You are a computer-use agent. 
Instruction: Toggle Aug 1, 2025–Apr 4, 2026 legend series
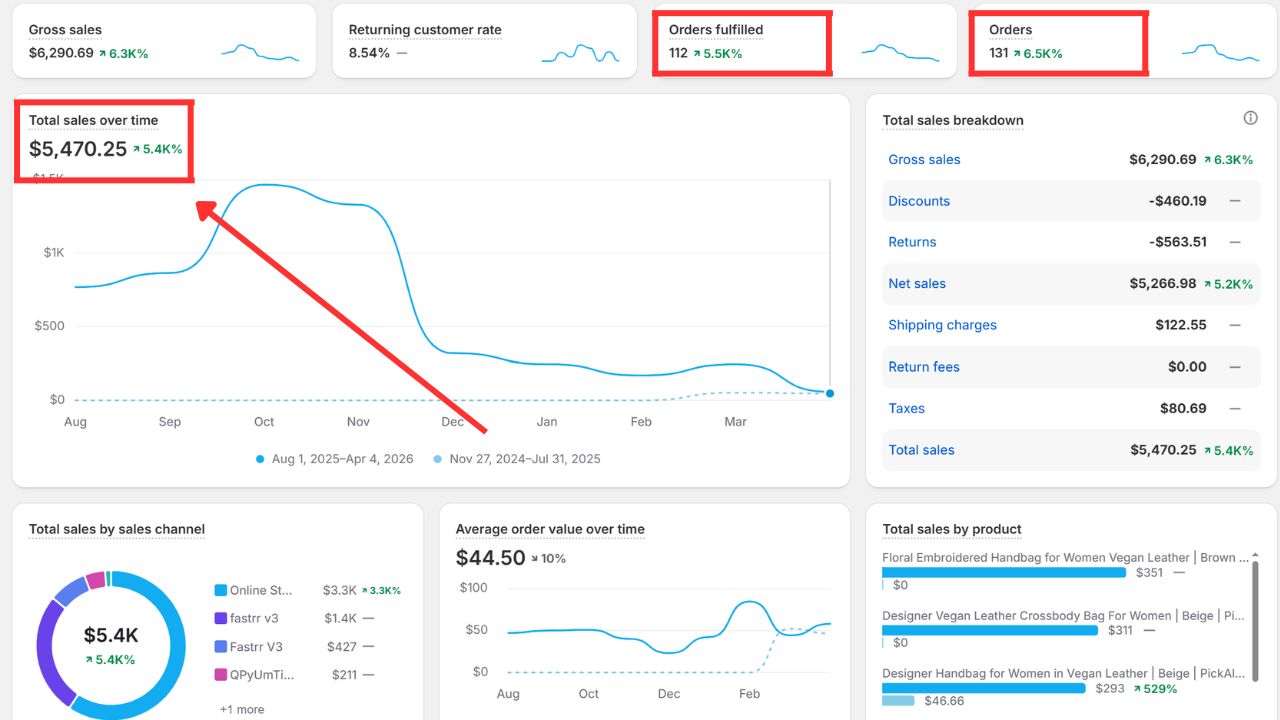pyautogui.click(x=334, y=459)
